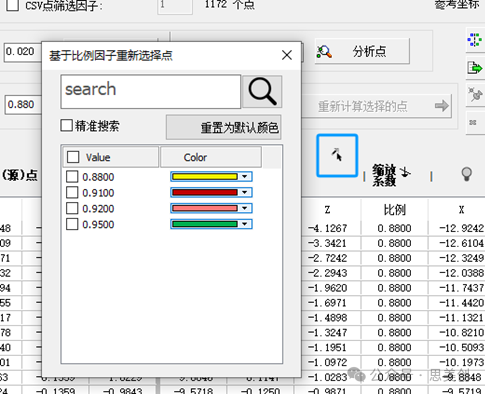Click the 0.020 input field
Screen dimensions: 485x394
[x=23, y=52]
